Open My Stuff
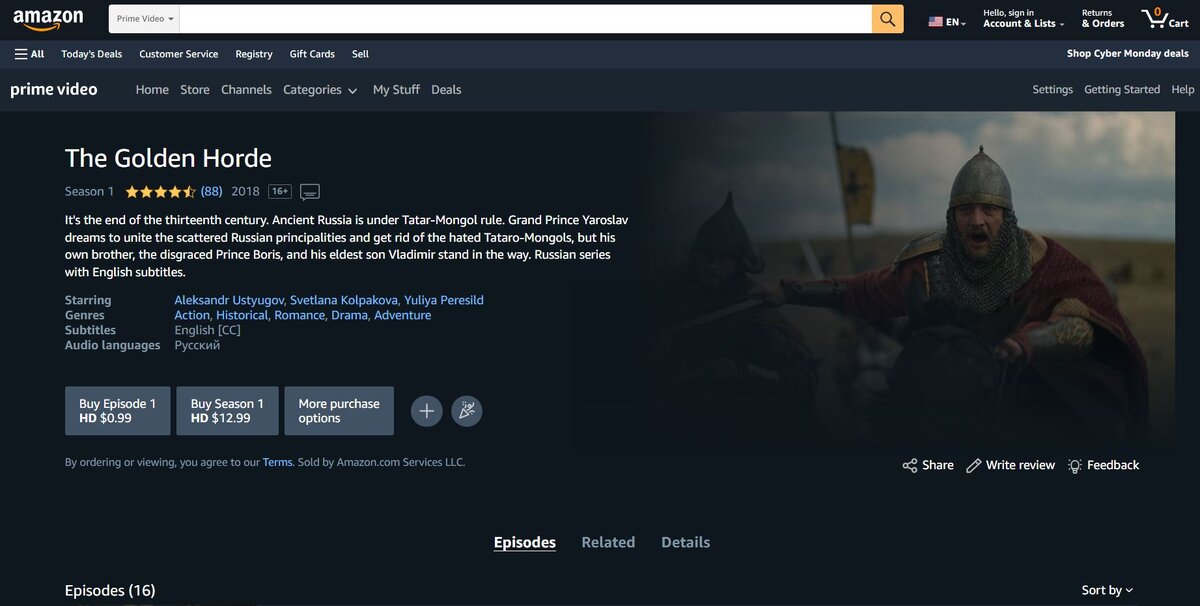The width and height of the screenshot is (1200, 606). (x=396, y=90)
